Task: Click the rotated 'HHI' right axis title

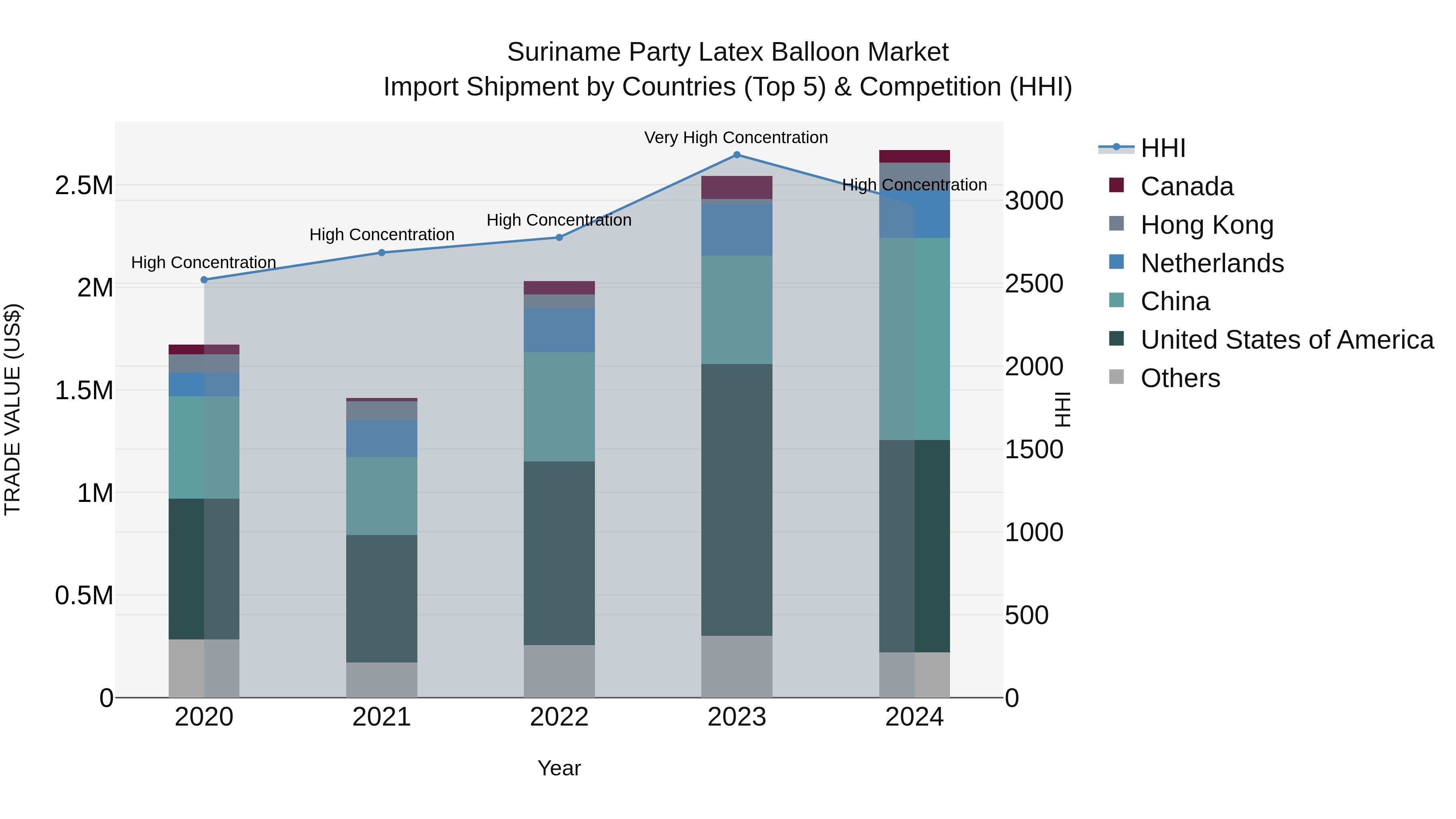Action: [1063, 409]
